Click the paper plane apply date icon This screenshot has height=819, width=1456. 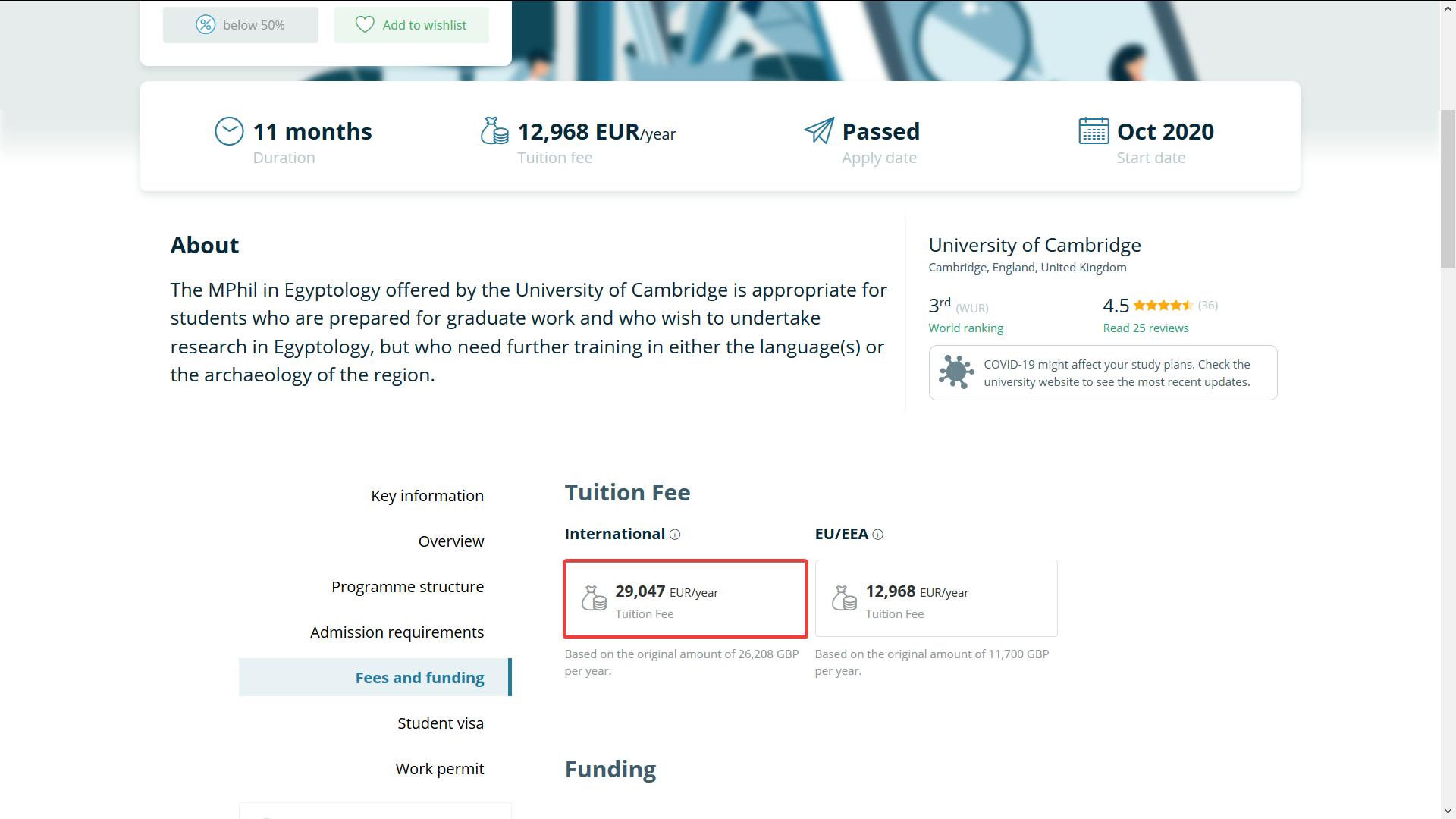pos(819,130)
